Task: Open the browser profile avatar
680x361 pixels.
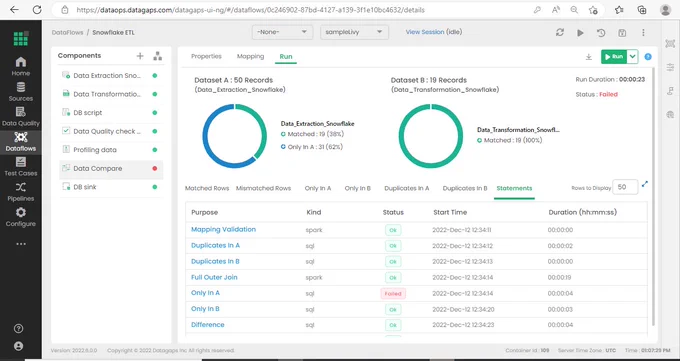Action: point(665,10)
